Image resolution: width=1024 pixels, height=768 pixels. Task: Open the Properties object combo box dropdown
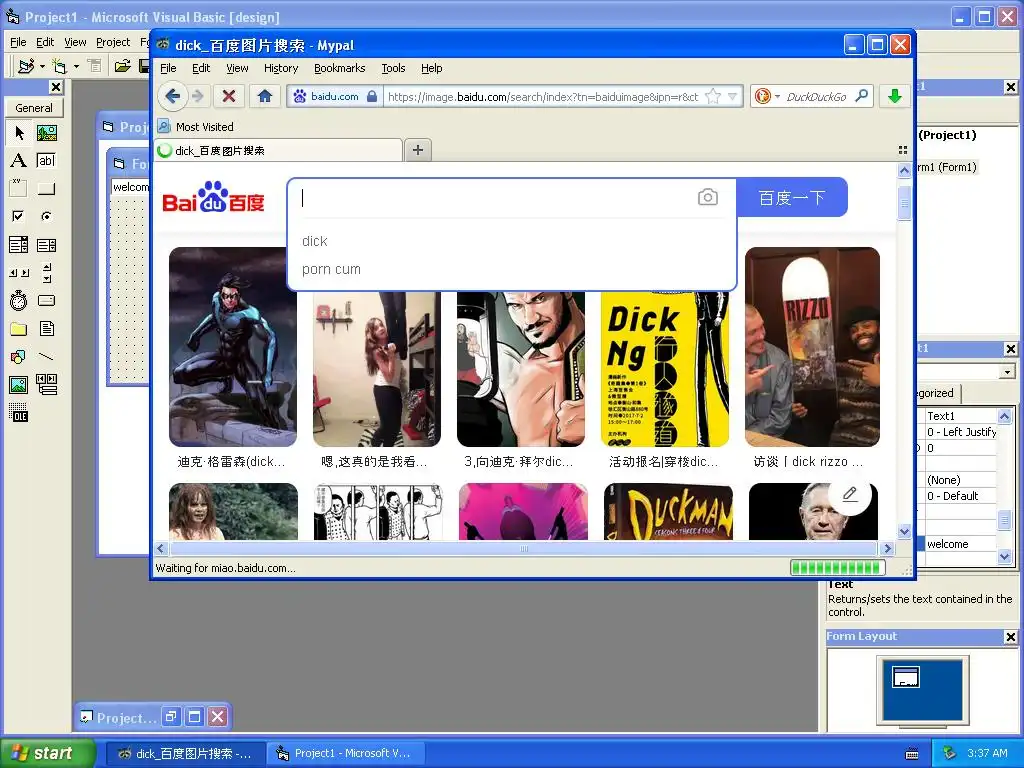(x=1007, y=372)
